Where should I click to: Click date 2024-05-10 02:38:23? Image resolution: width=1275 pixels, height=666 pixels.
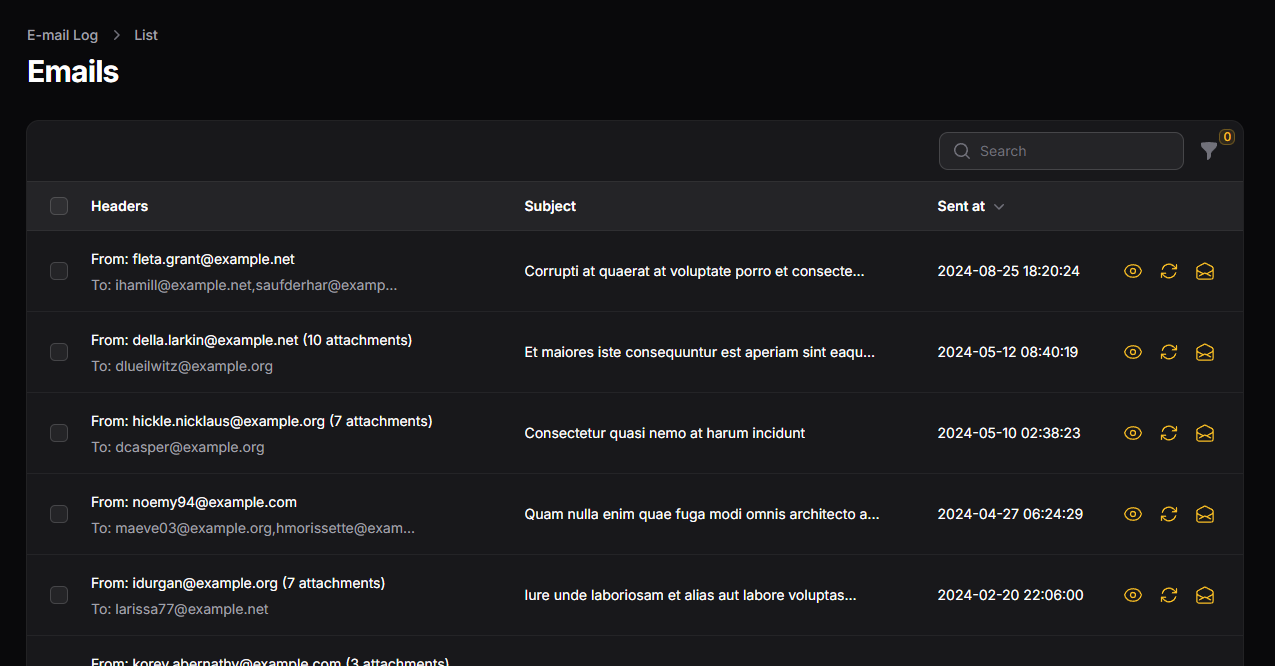point(1009,433)
